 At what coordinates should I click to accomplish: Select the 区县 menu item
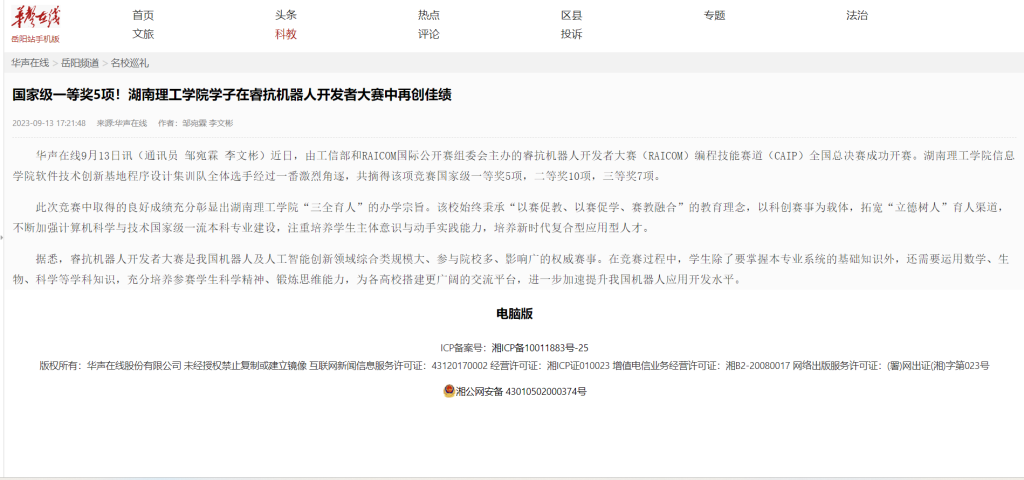tap(572, 15)
